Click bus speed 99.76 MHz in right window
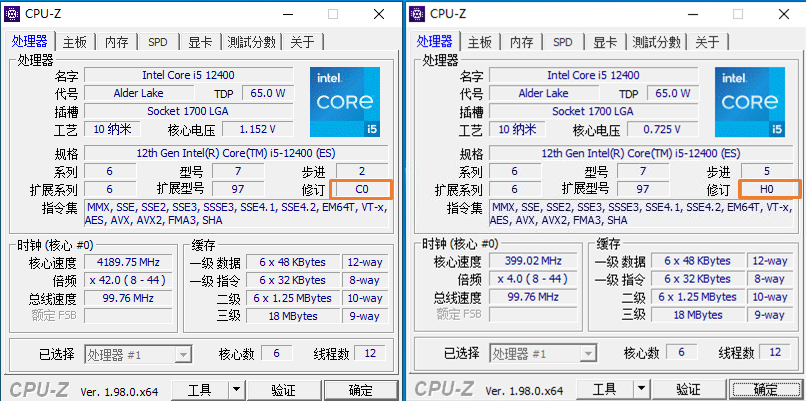Image resolution: width=806 pixels, height=401 pixels. coord(534,297)
